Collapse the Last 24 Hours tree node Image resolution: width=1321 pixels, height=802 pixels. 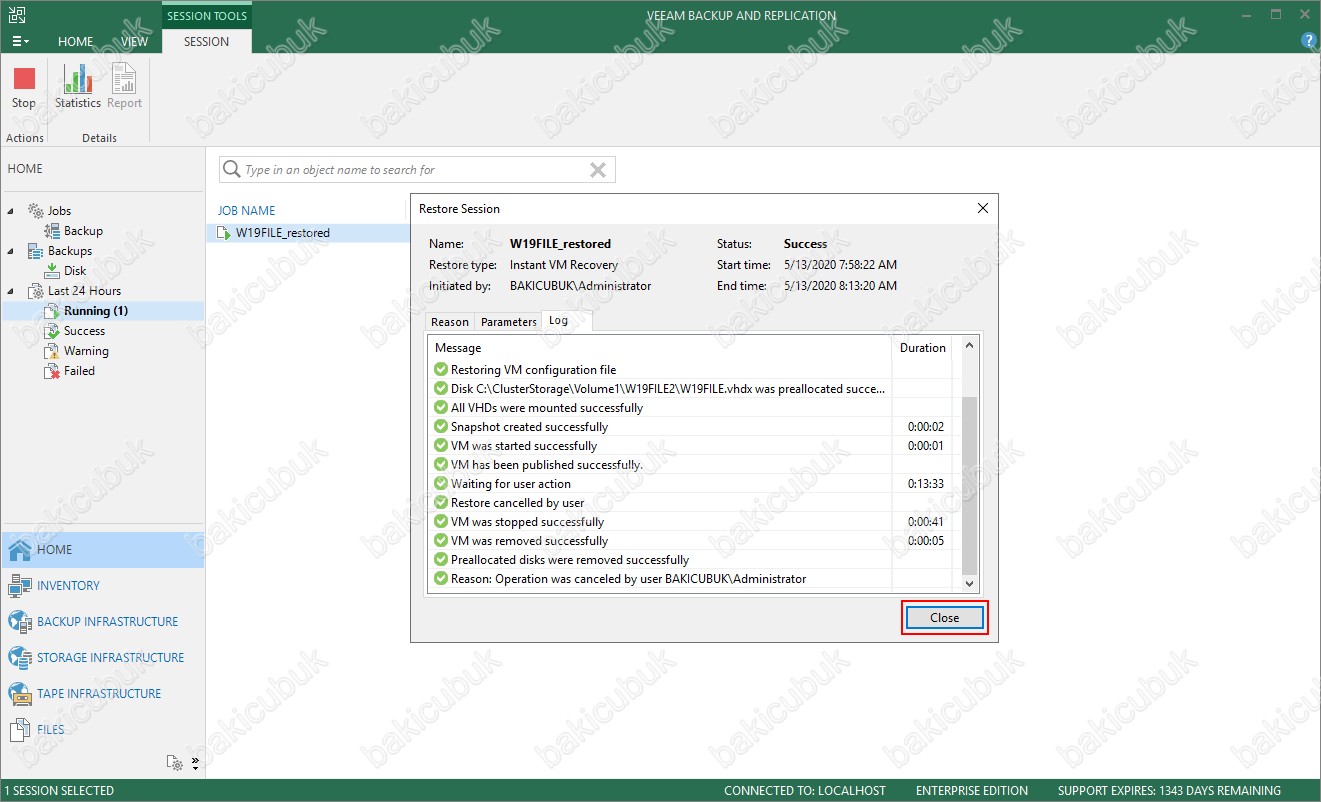(12, 291)
